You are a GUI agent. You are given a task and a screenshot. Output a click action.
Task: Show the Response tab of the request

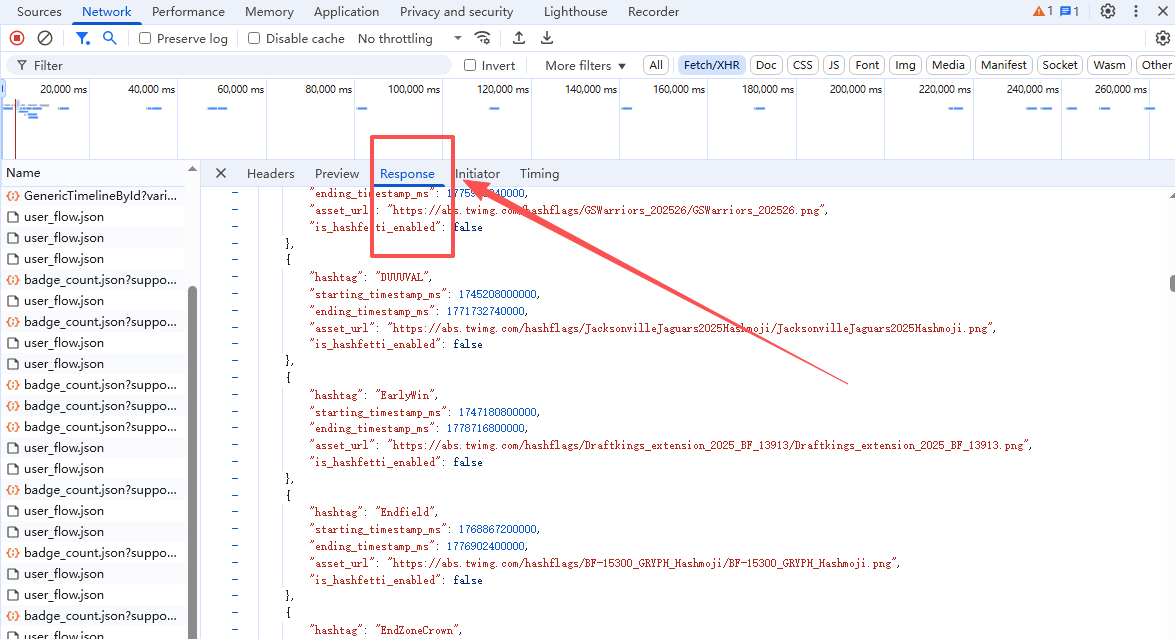(407, 173)
